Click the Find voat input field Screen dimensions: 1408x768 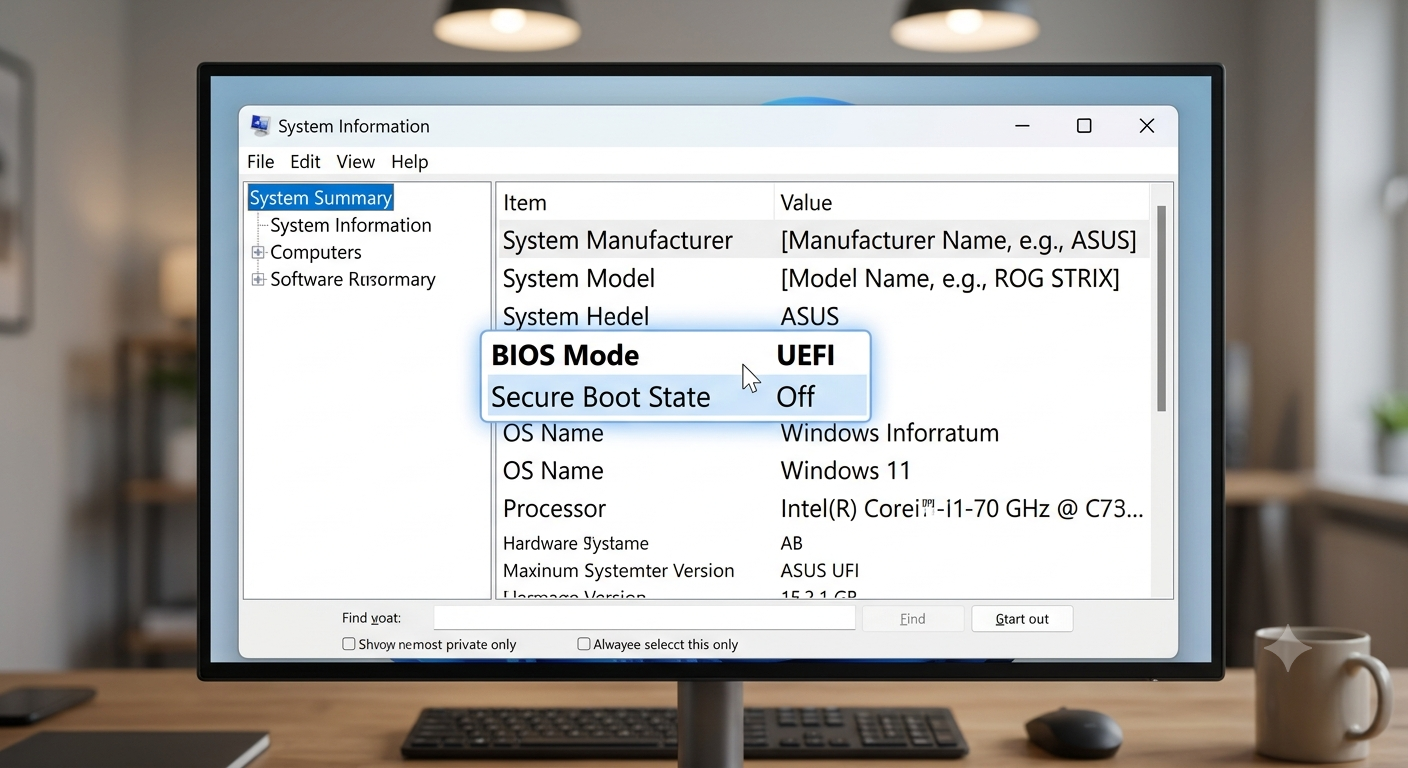click(x=644, y=618)
